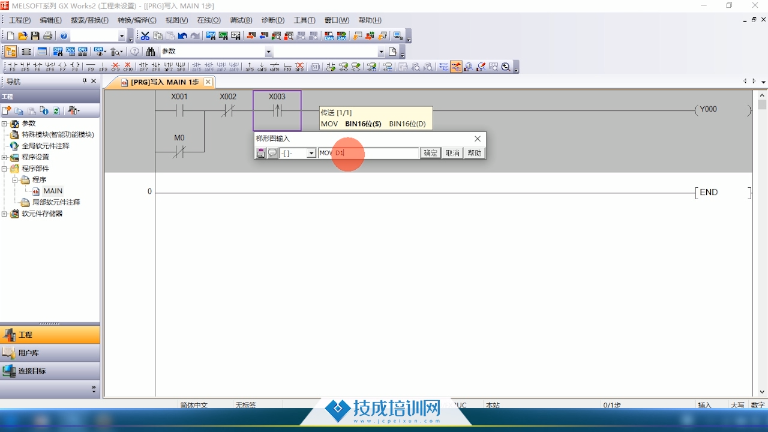Copy with the toolbar copy icon
Image resolution: width=768 pixels, height=432 pixels.
coord(158,36)
